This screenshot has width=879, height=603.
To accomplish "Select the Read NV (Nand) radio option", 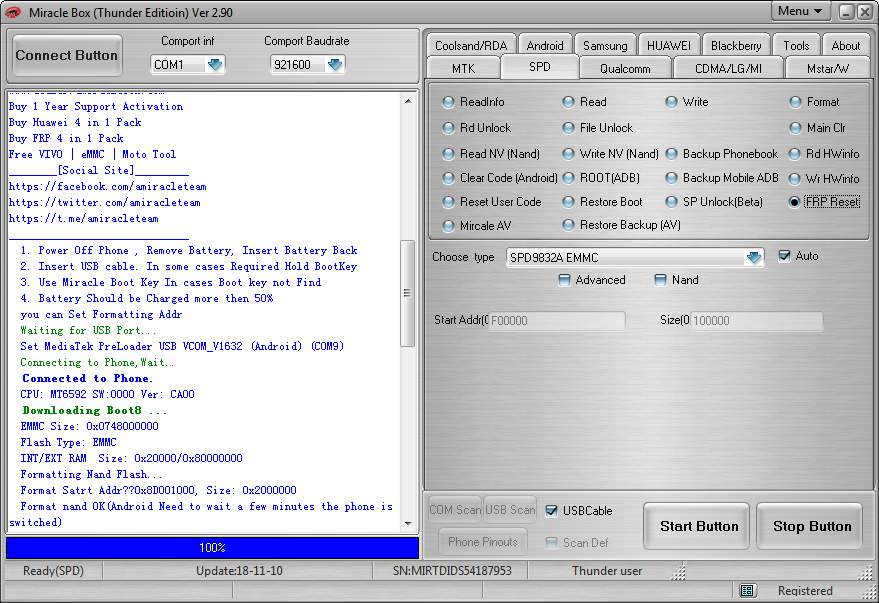I will click(491, 154).
